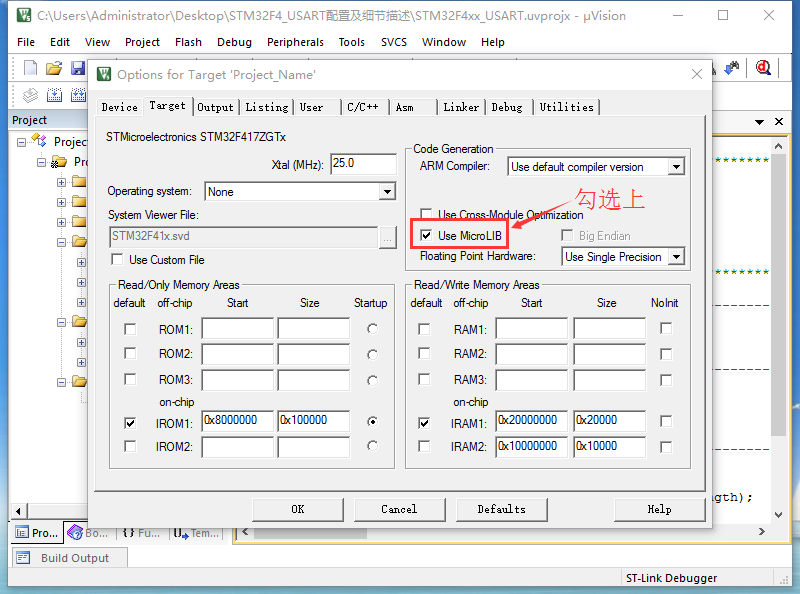The height and width of the screenshot is (594, 800).
Task: Click the Translate toolbar icon
Action: pyautogui.click(x=31, y=95)
